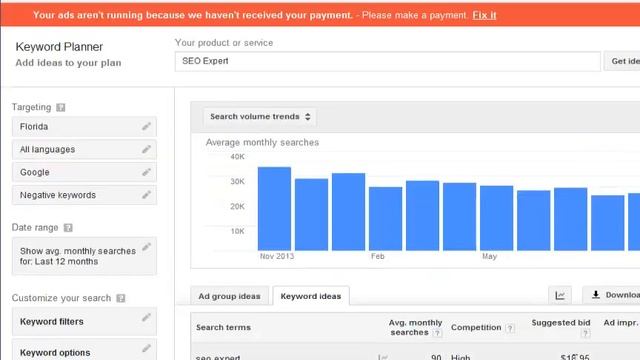Select the Keyword ideas tab

coord(311,296)
